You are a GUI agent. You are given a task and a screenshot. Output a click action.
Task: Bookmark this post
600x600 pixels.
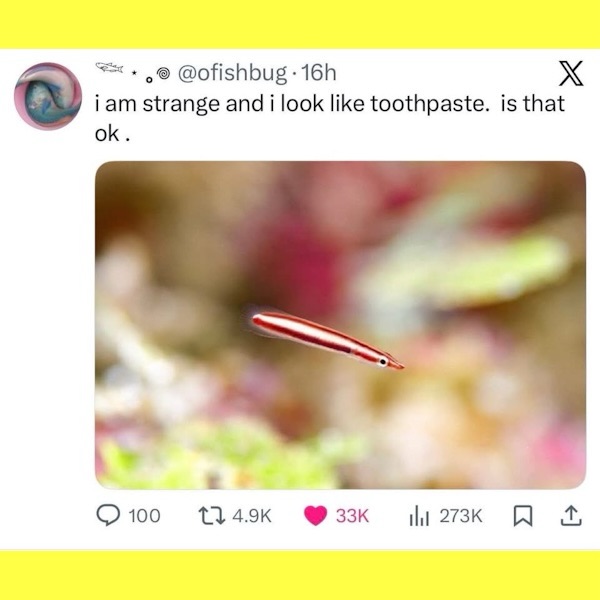point(523,516)
